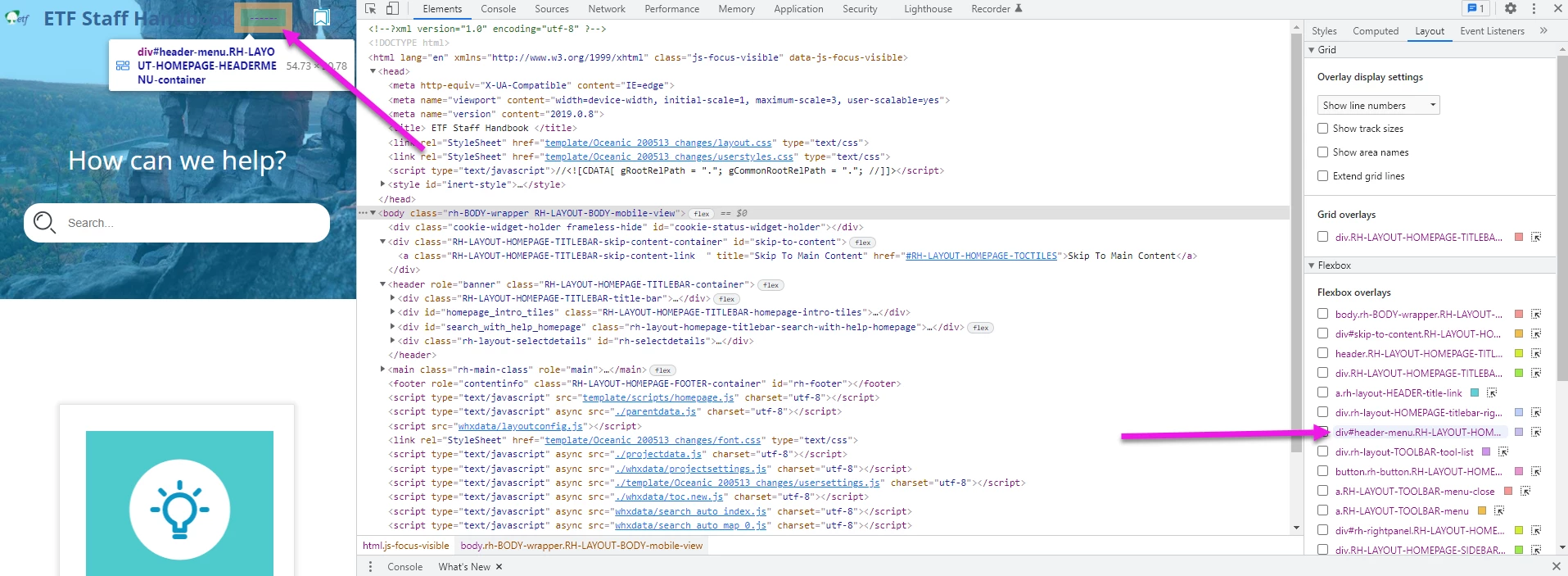Open the whxdata/toc.new.js script link

[669, 497]
